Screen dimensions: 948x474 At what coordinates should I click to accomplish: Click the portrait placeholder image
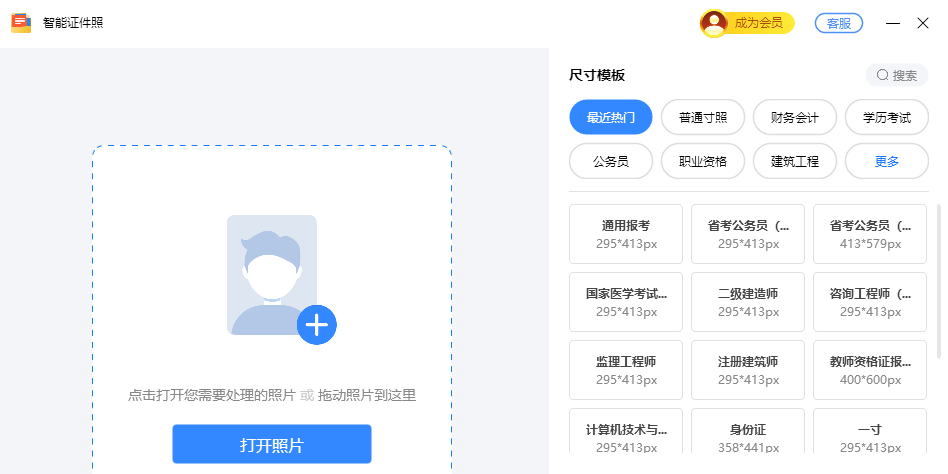click(x=271, y=273)
